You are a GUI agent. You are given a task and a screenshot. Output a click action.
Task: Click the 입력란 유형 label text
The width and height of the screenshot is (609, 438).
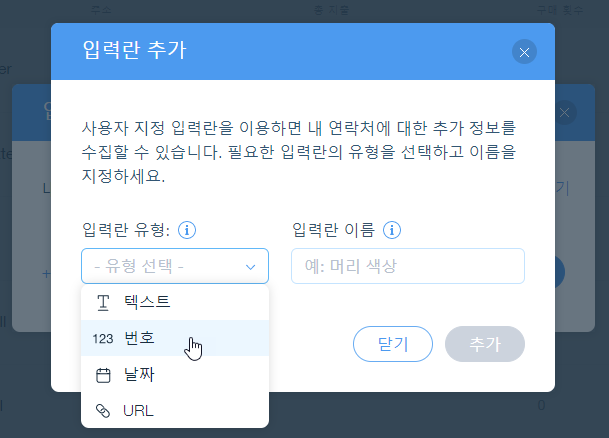127,231
